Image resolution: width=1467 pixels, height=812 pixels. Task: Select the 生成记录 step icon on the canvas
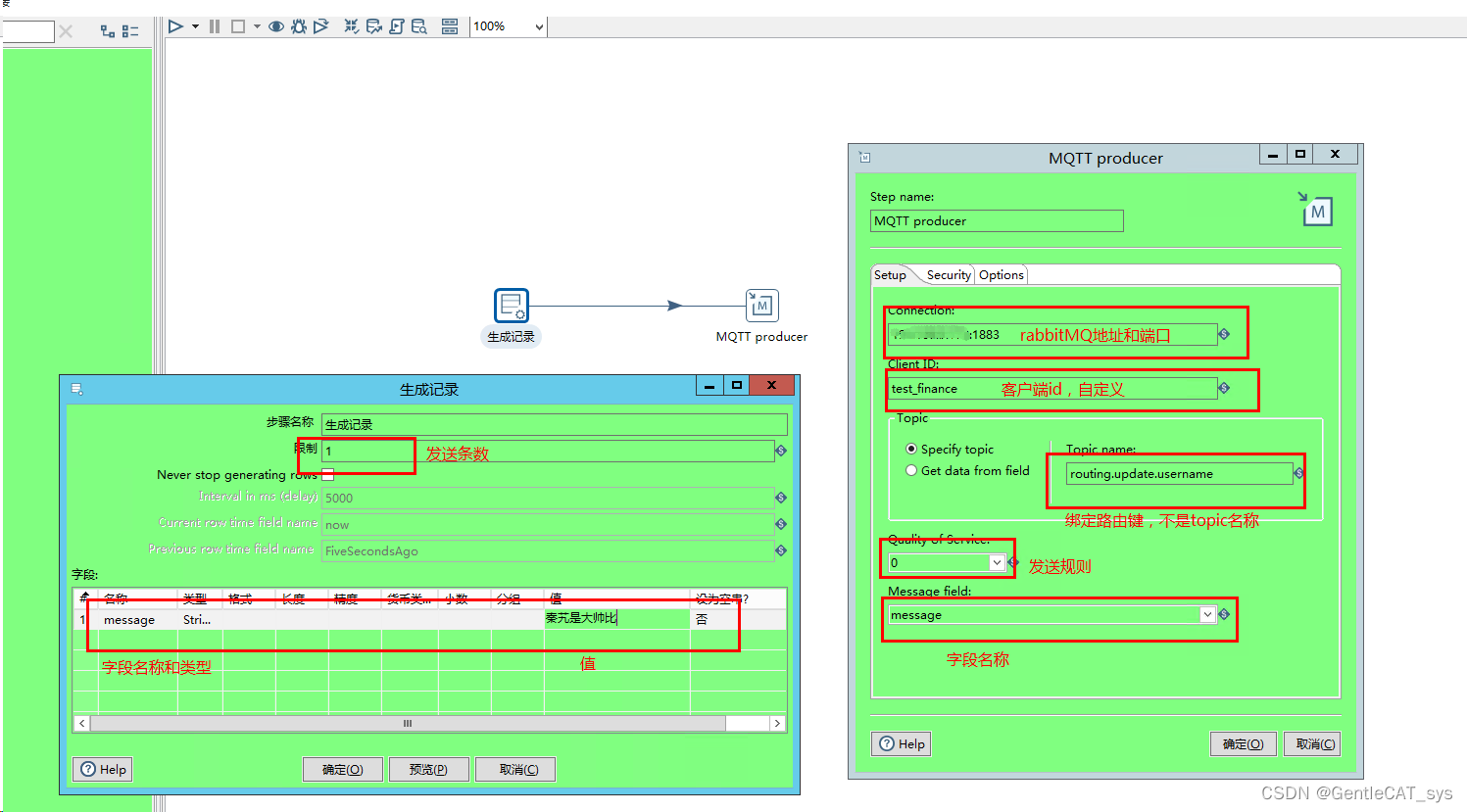[511, 306]
